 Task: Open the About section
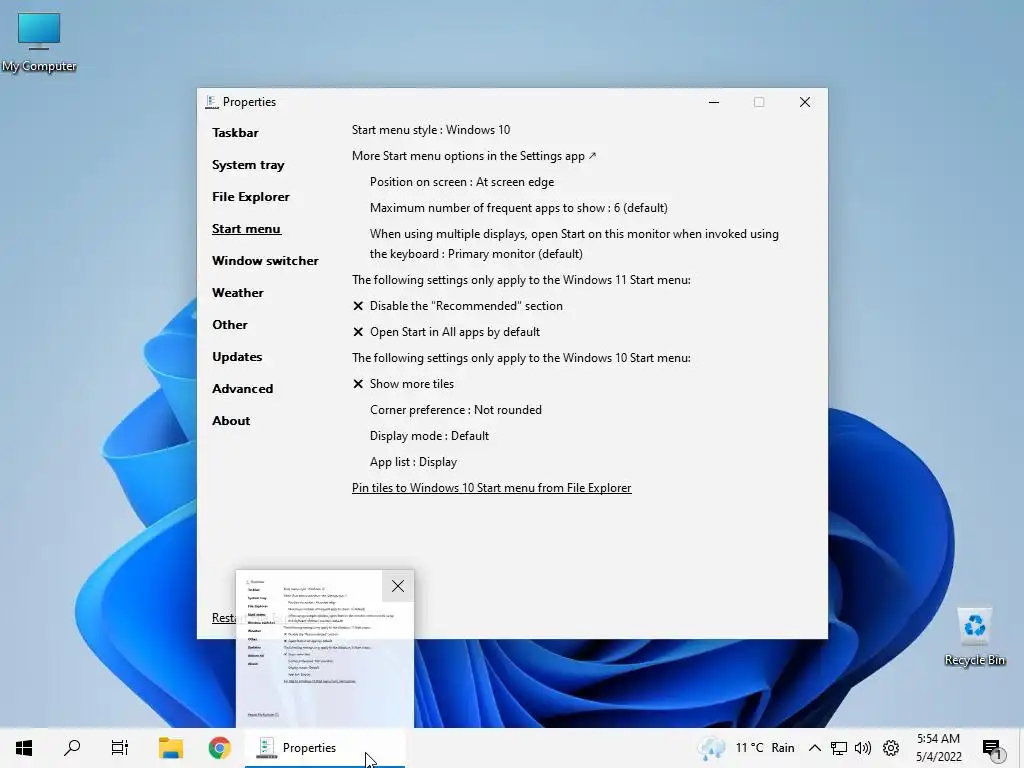point(231,421)
